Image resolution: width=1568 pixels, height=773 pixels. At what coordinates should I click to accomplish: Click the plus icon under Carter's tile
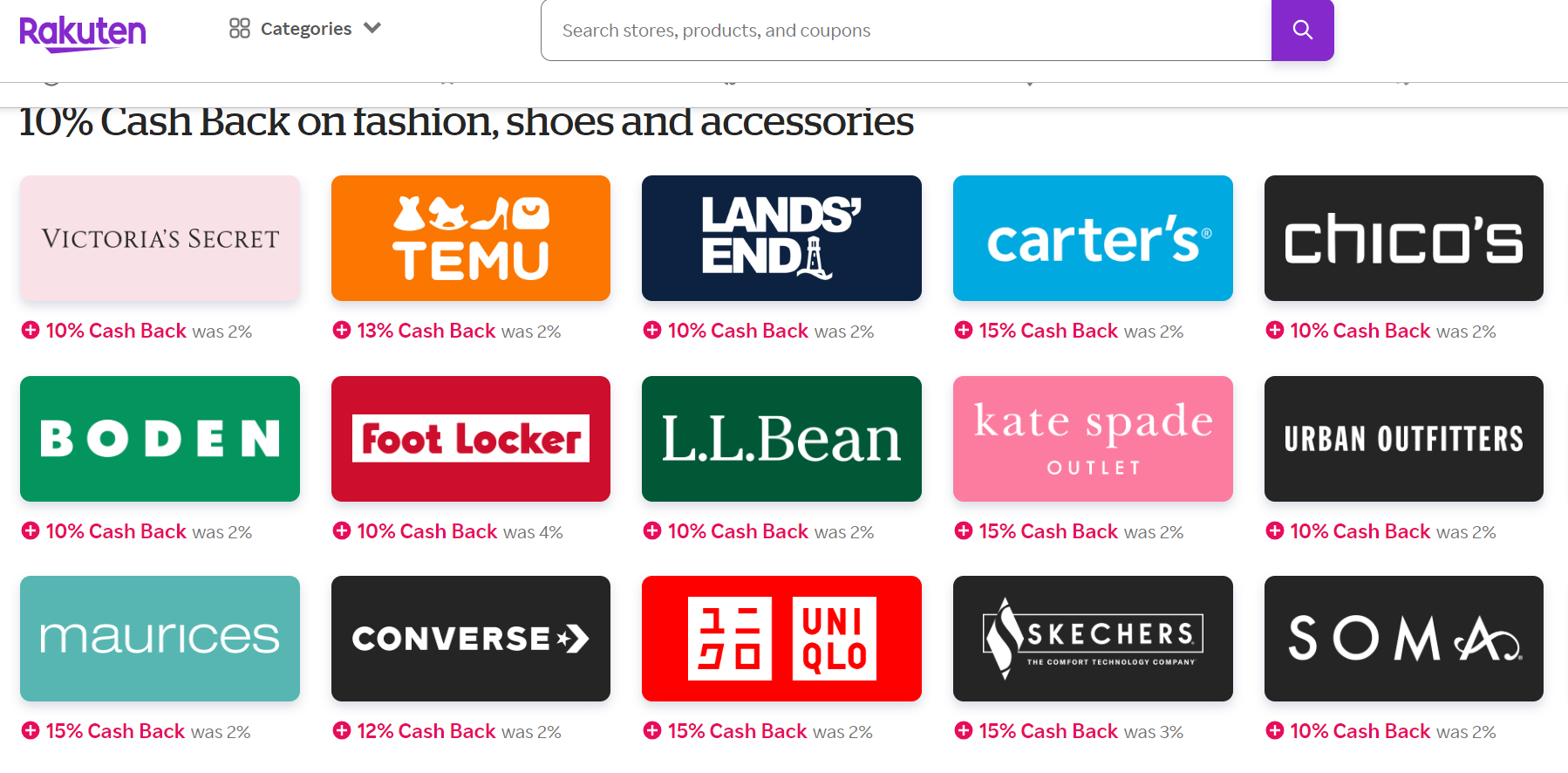[x=964, y=330]
